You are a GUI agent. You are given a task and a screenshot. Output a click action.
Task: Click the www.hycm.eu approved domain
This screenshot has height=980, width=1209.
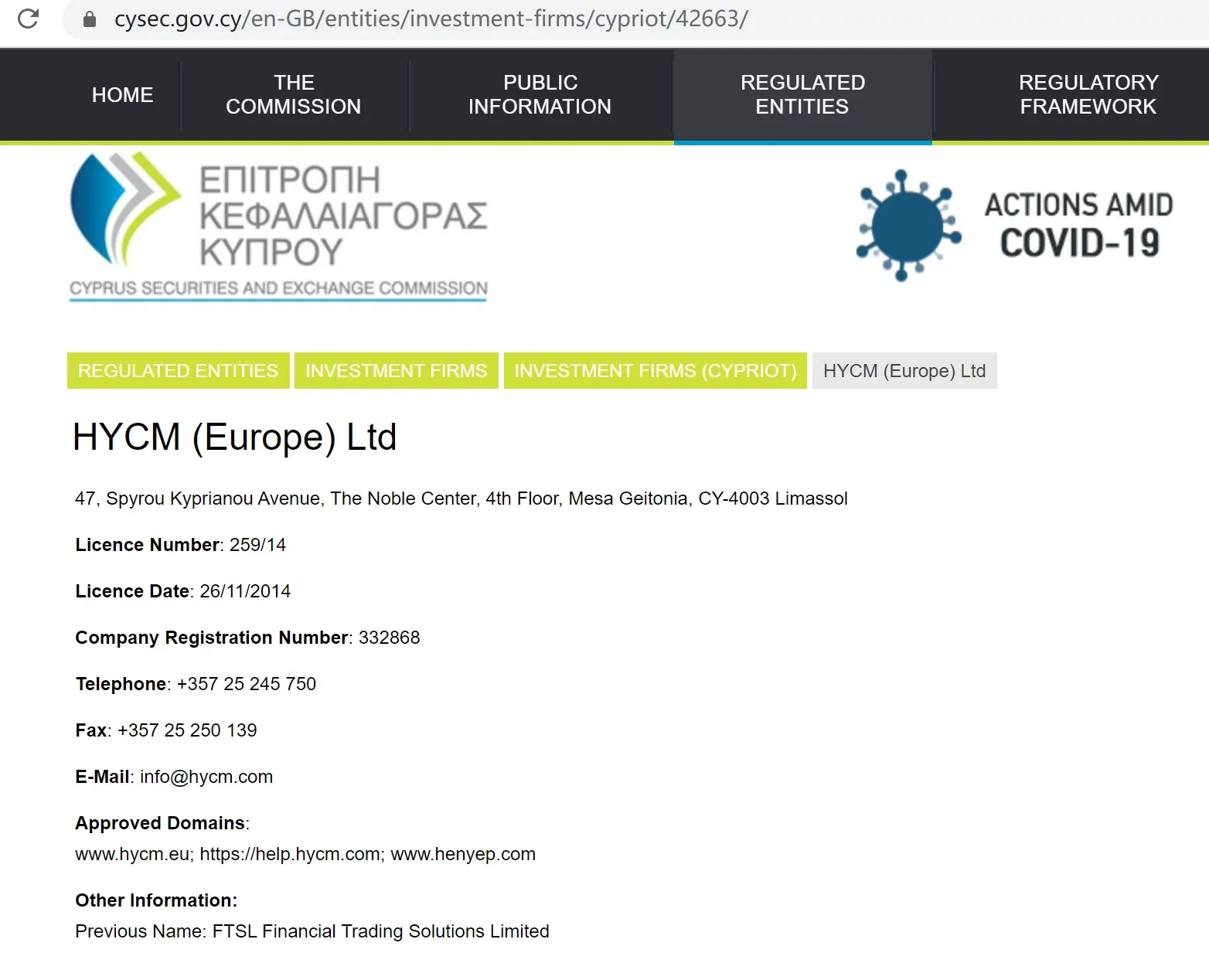(x=132, y=854)
